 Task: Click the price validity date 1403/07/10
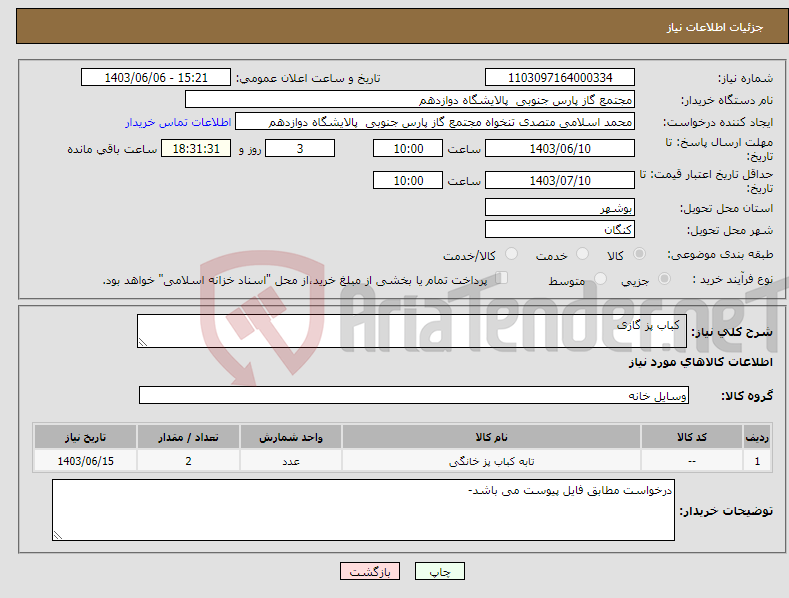[560, 180]
